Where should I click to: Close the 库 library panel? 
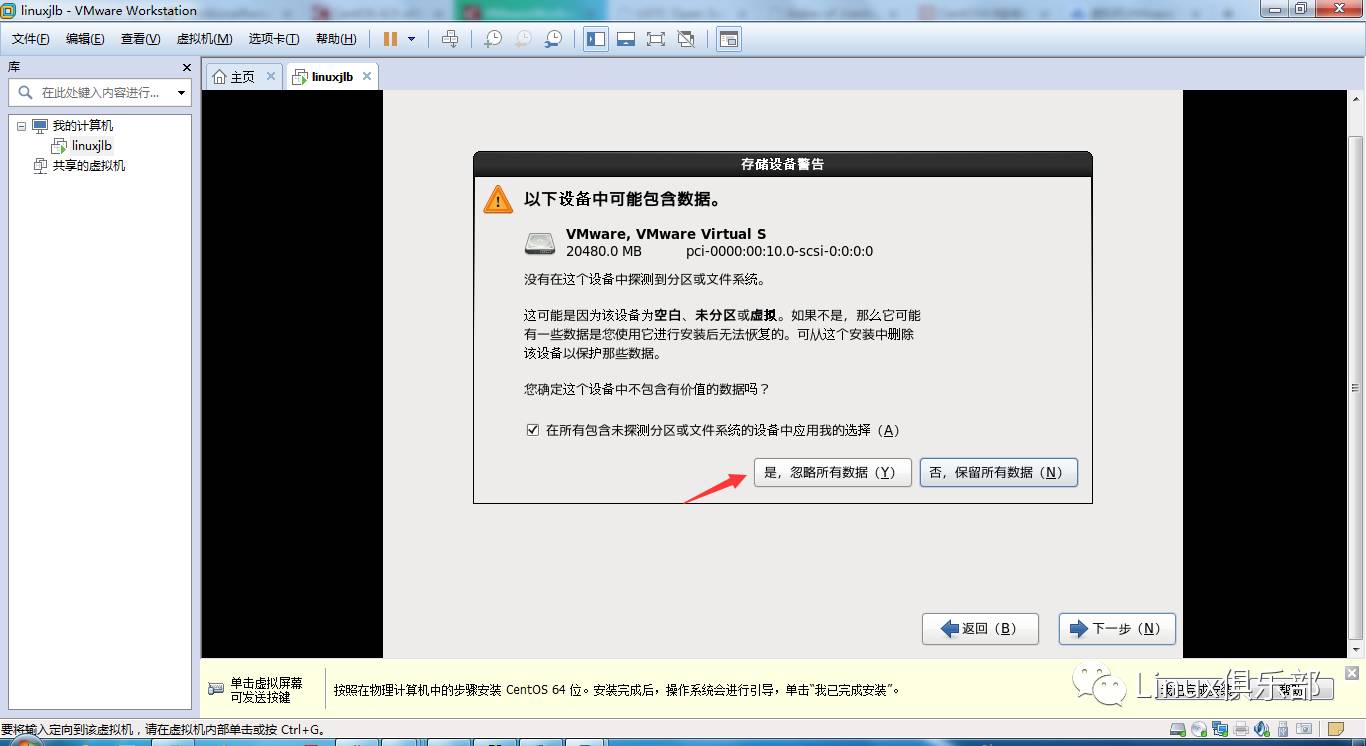click(x=187, y=67)
